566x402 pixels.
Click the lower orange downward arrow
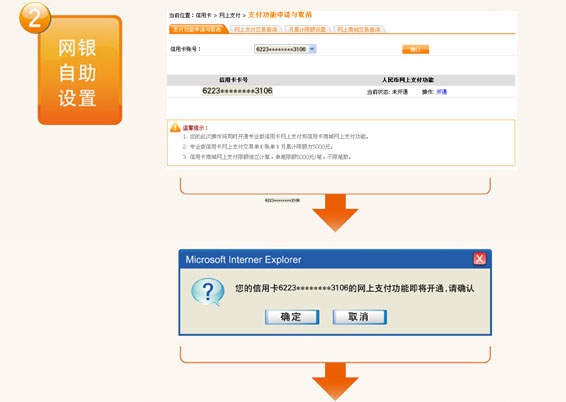(x=335, y=381)
